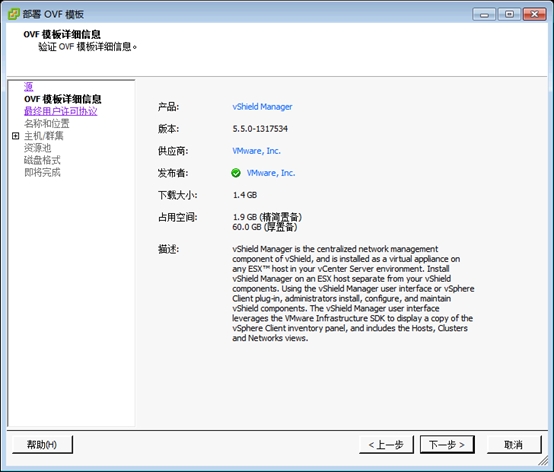The image size is (554, 472).
Task: Click the 即将完成 step label
Action: (x=42, y=172)
